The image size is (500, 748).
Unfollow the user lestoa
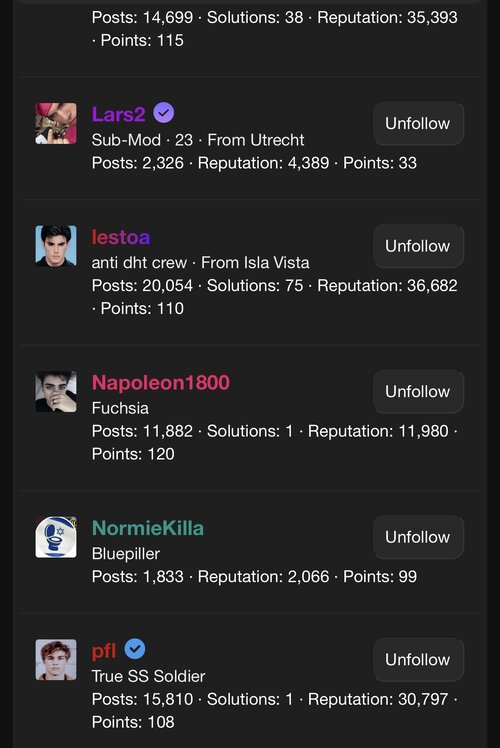(418, 246)
